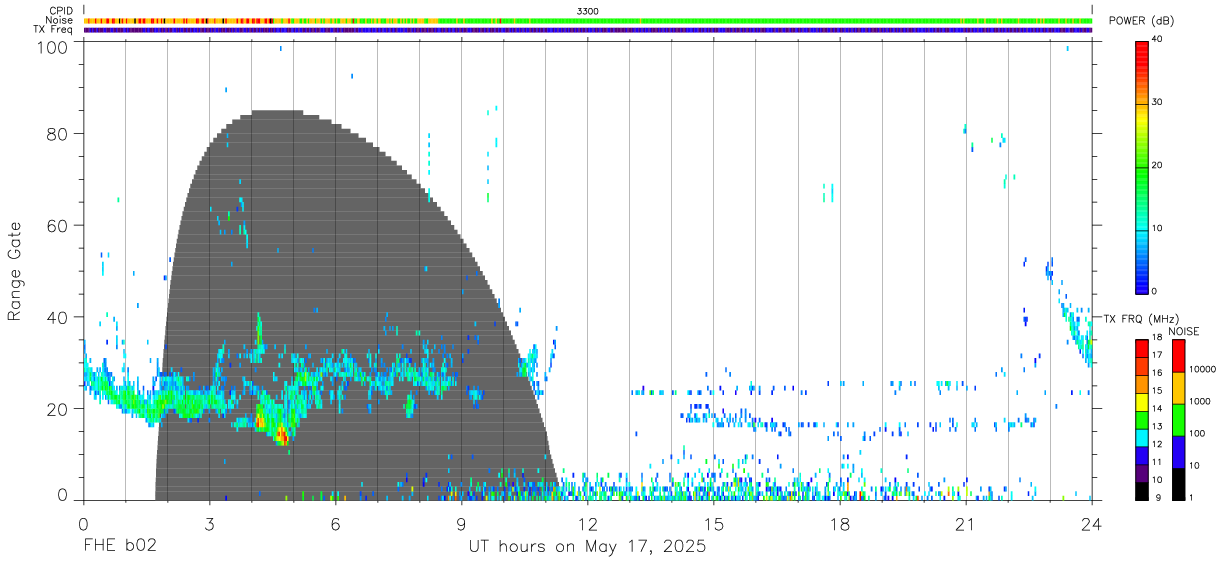Click the 1000 tick on the NOISE legend

(1199, 401)
